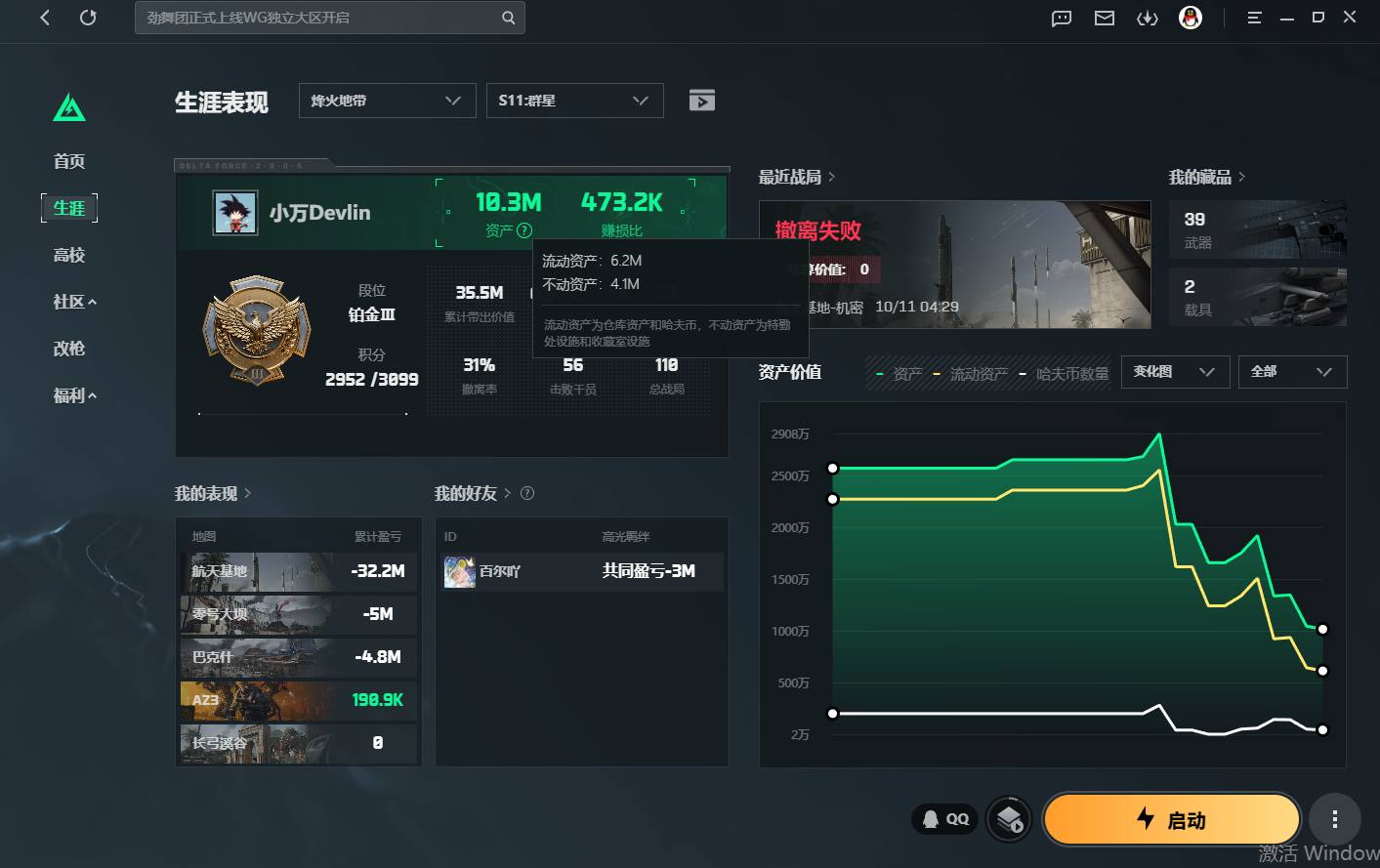Open the 撤离失败 recent match card
1380x868 pixels.
[x=955, y=265]
